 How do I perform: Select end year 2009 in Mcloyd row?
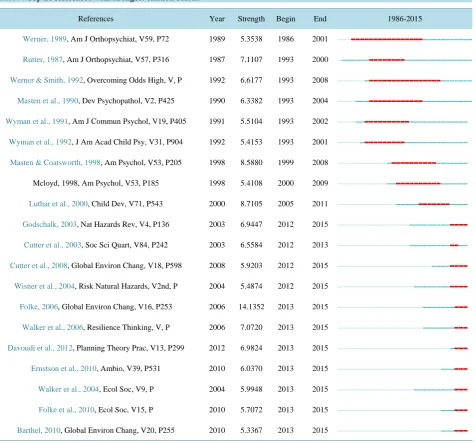pos(320,183)
